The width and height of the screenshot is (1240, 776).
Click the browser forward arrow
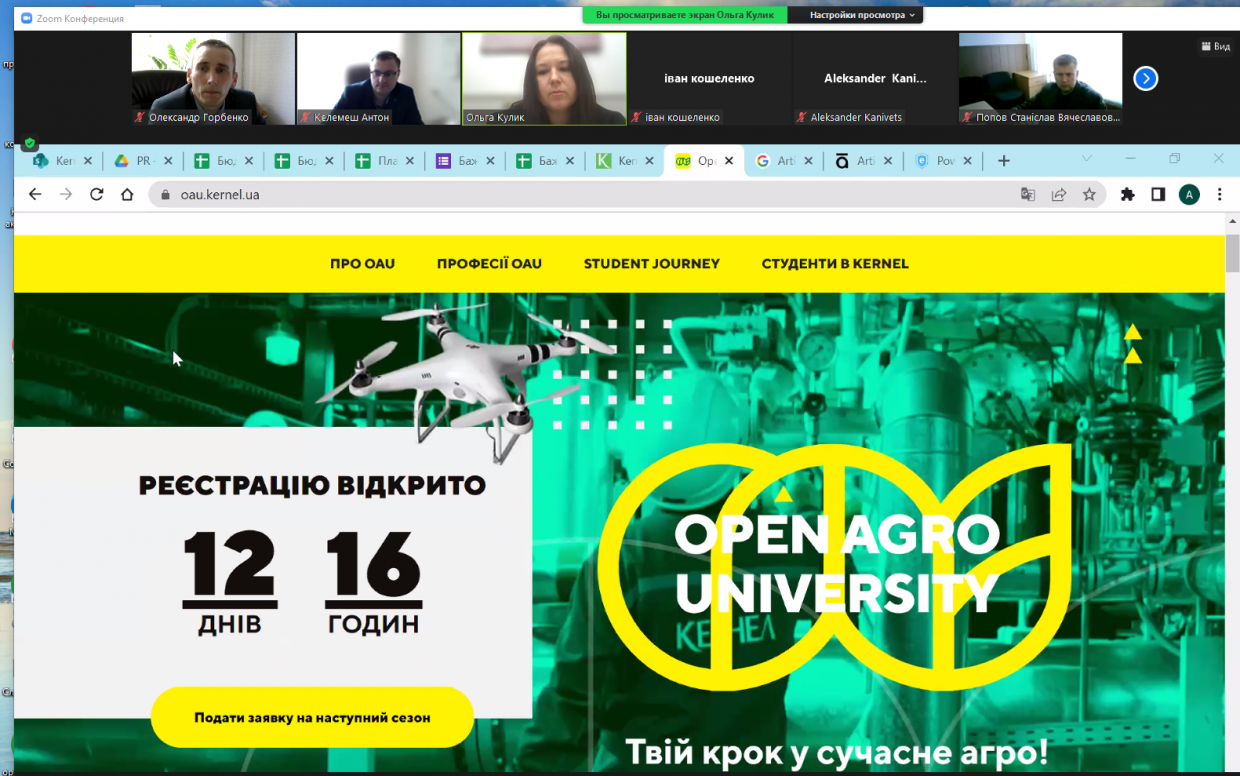66,195
